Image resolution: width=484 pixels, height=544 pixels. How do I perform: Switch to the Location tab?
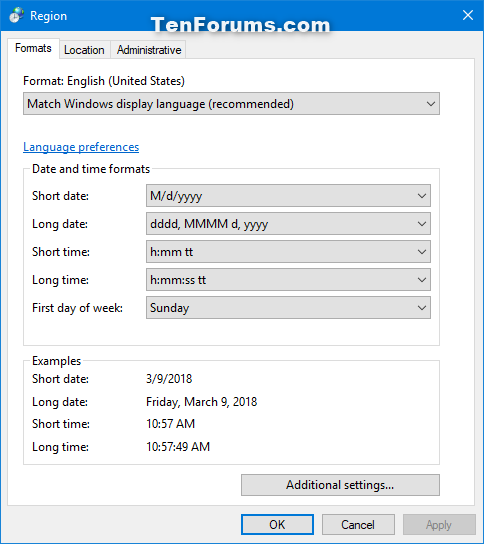pyautogui.click(x=84, y=50)
